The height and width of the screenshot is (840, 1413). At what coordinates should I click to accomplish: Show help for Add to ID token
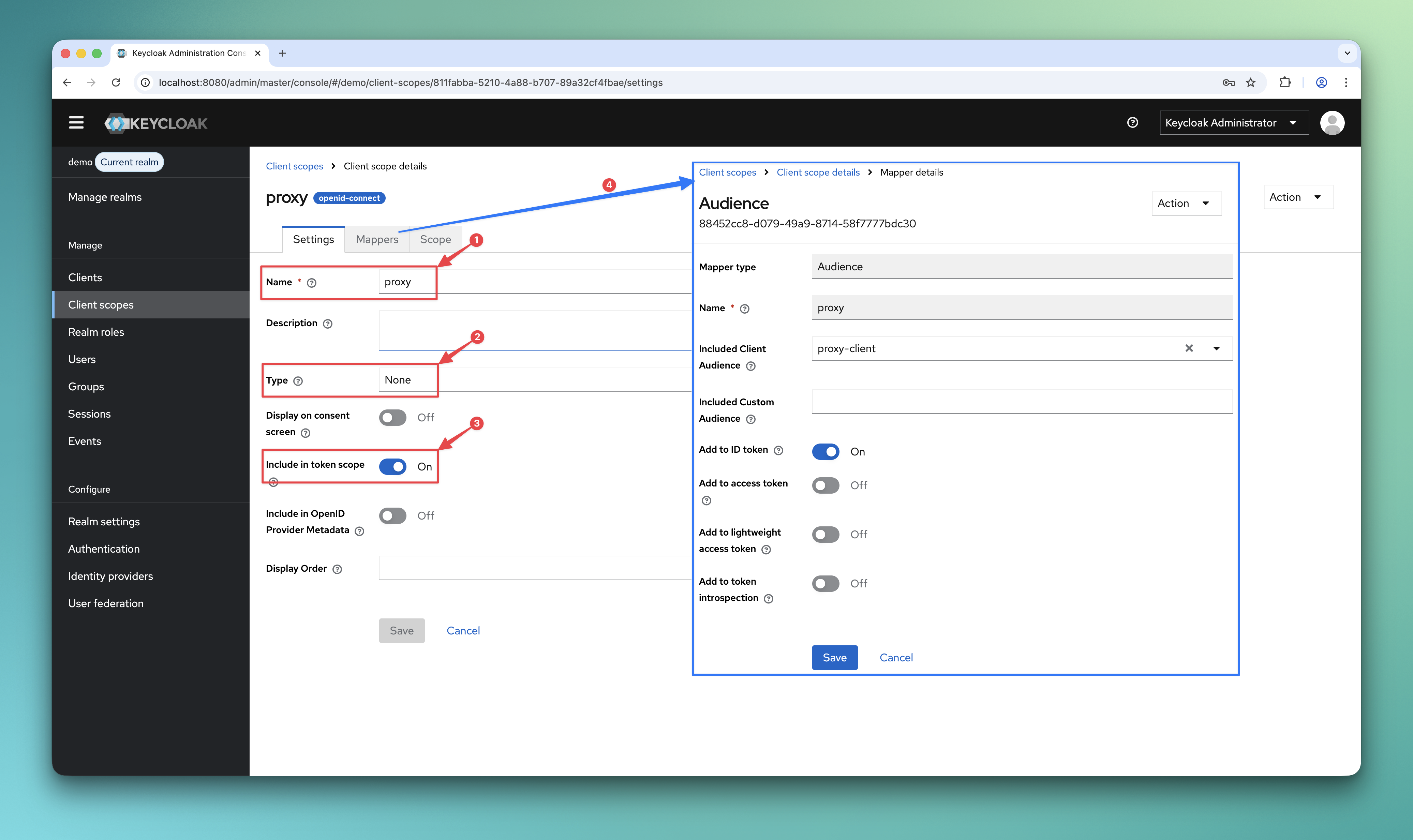(x=778, y=451)
